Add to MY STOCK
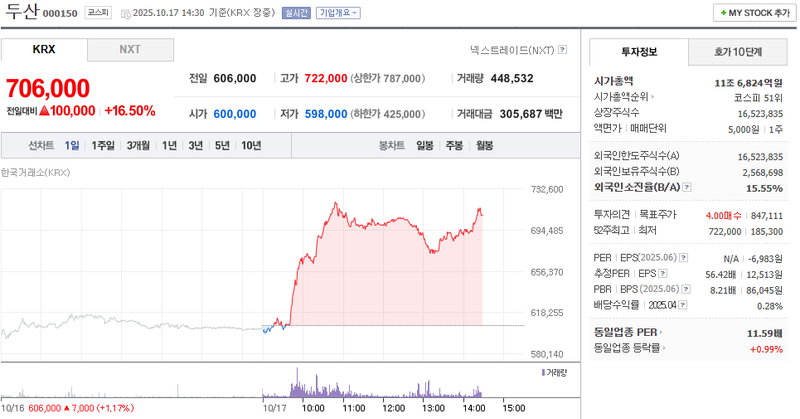 (x=753, y=13)
